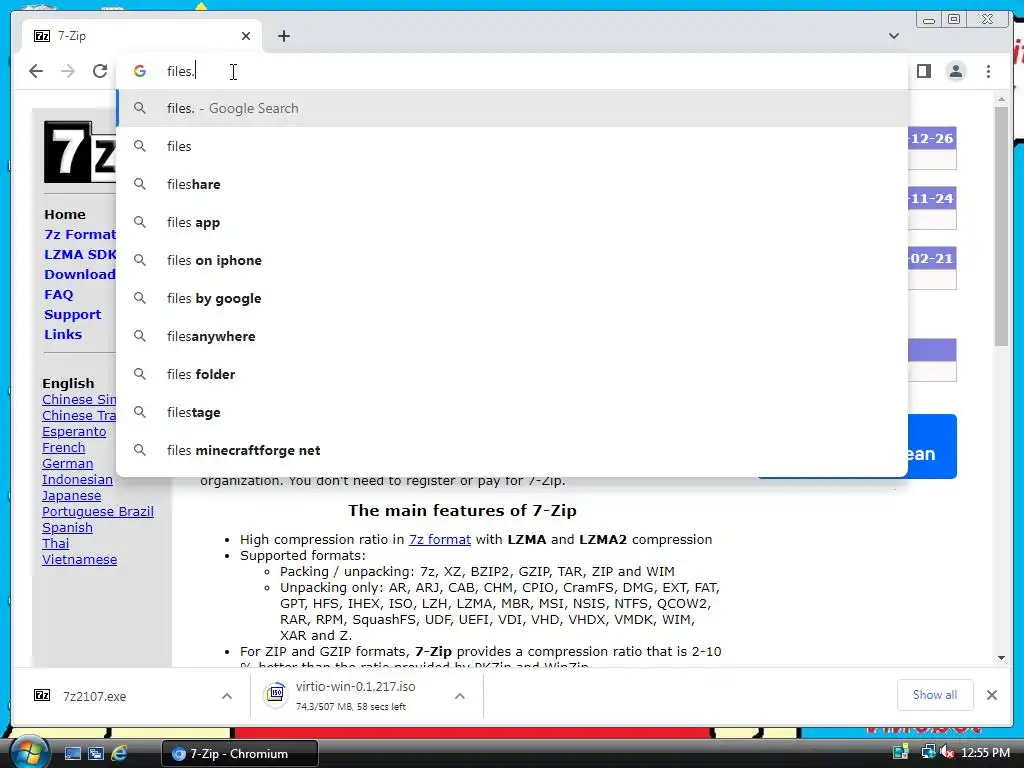1024x768 pixels.
Task: Click the muted volume tray icon
Action: (947, 752)
